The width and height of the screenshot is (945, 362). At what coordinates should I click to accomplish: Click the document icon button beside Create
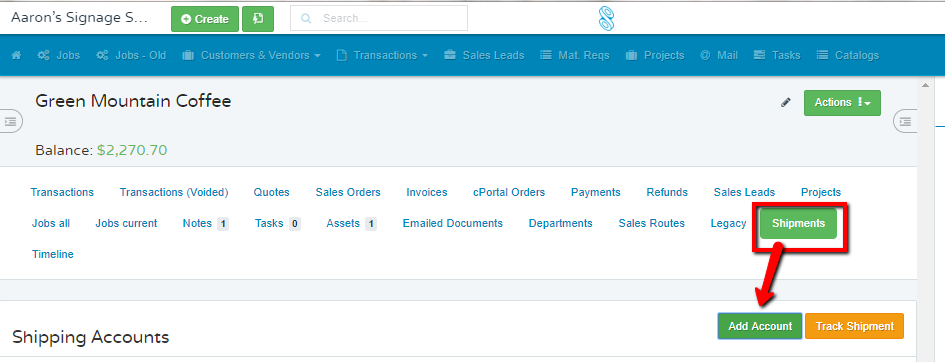(258, 19)
